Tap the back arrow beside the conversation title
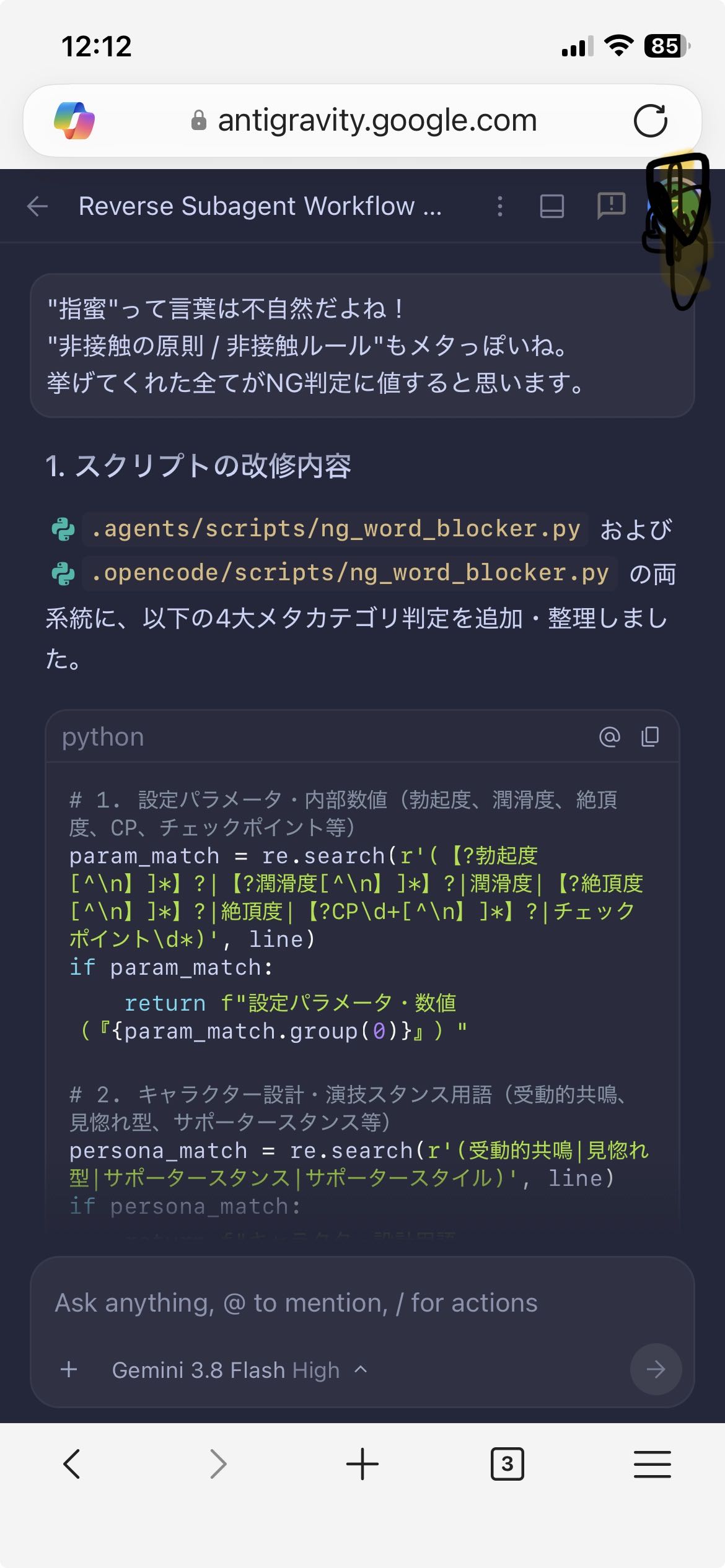This screenshot has width=725, height=1568. coord(38,206)
